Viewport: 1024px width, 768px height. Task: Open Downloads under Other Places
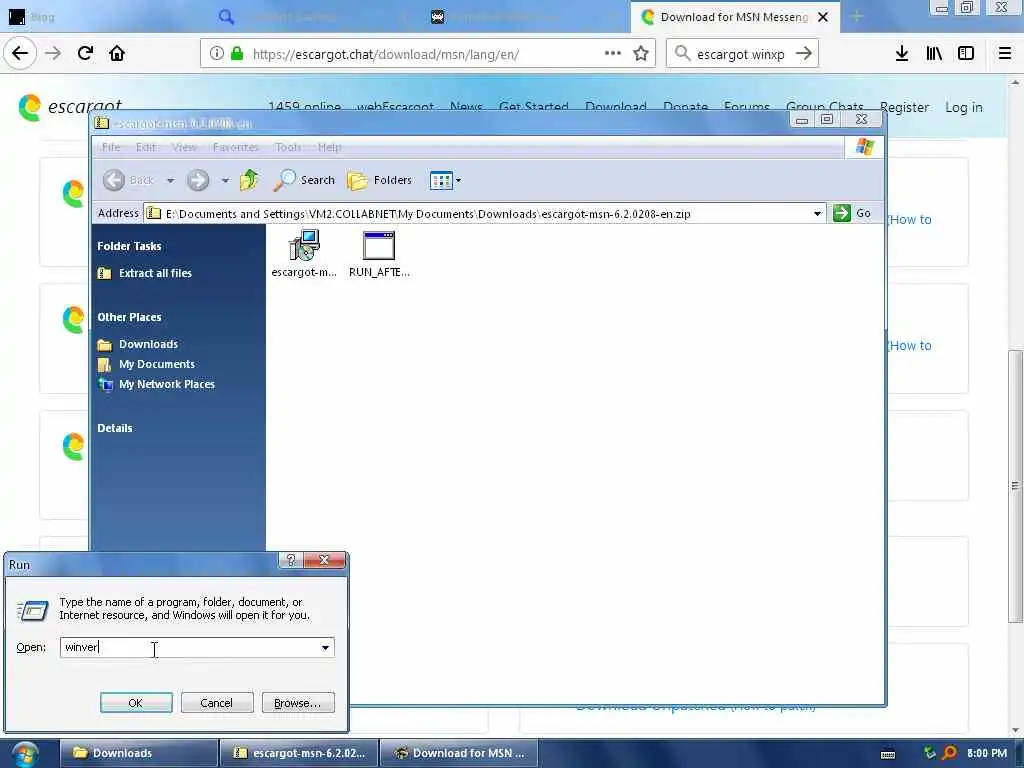point(148,344)
